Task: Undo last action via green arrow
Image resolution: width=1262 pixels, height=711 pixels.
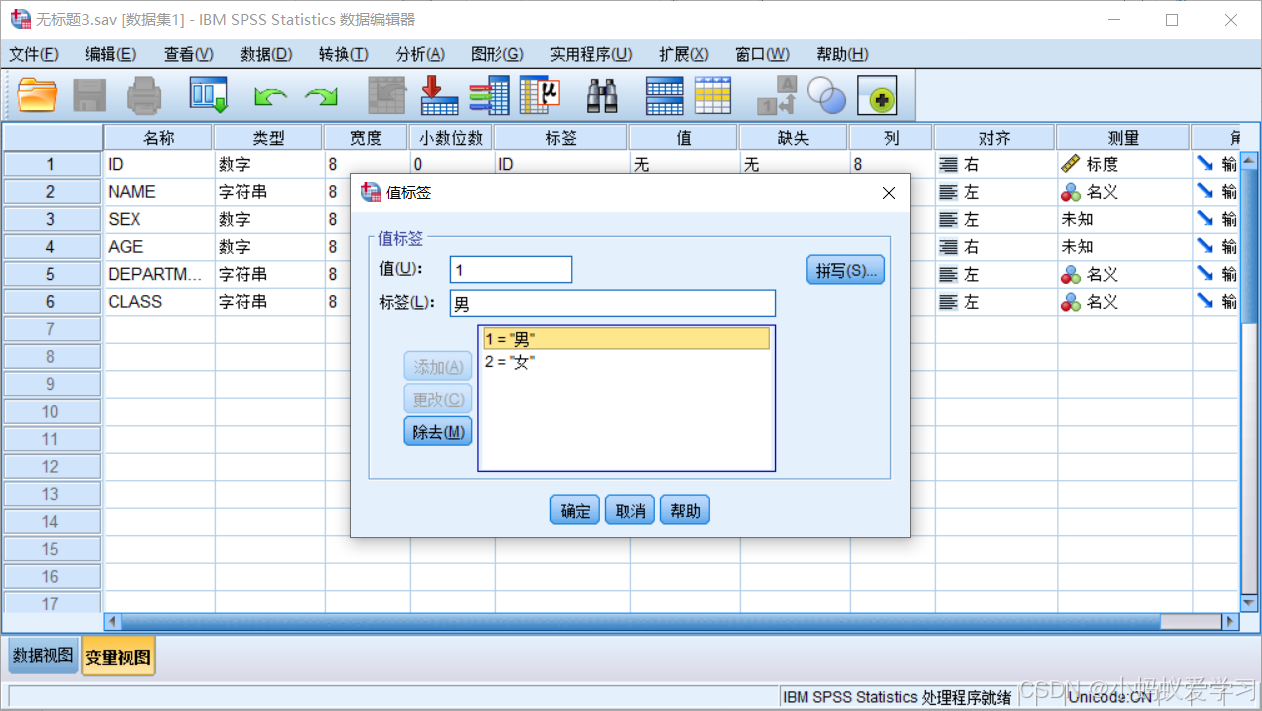Action: (x=270, y=97)
